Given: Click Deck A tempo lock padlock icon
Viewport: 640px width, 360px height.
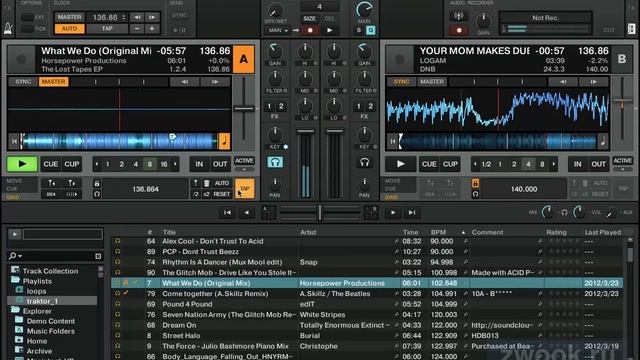Looking at the screenshot, I should pos(97,183).
